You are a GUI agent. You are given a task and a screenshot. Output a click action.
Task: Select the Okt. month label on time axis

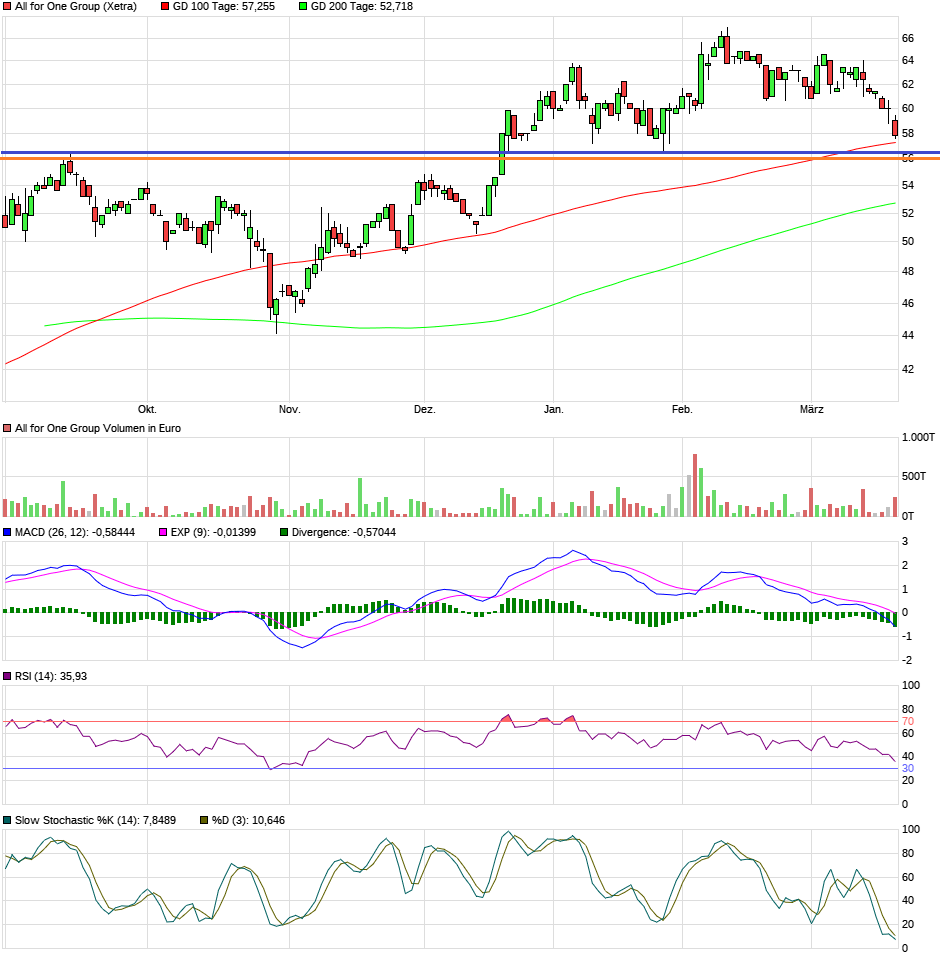coord(147,409)
